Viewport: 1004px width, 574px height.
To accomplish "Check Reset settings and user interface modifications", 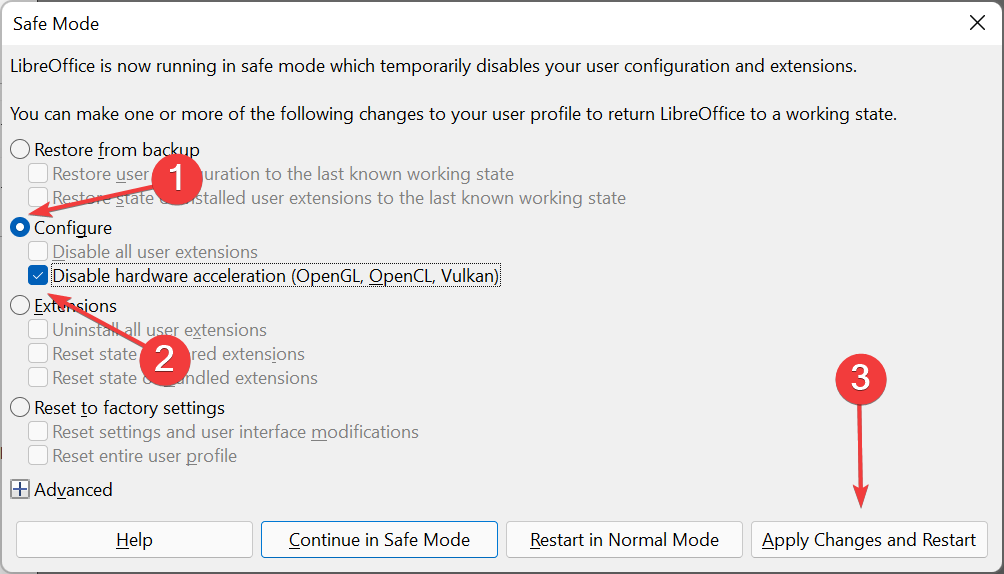I will click(38, 432).
